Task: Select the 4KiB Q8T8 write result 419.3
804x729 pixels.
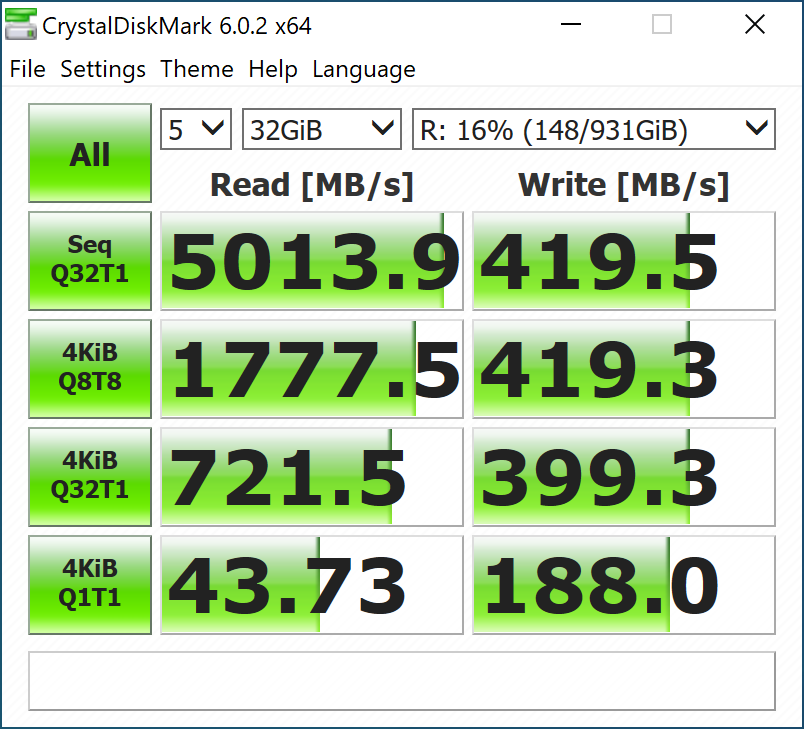Action: click(x=624, y=369)
